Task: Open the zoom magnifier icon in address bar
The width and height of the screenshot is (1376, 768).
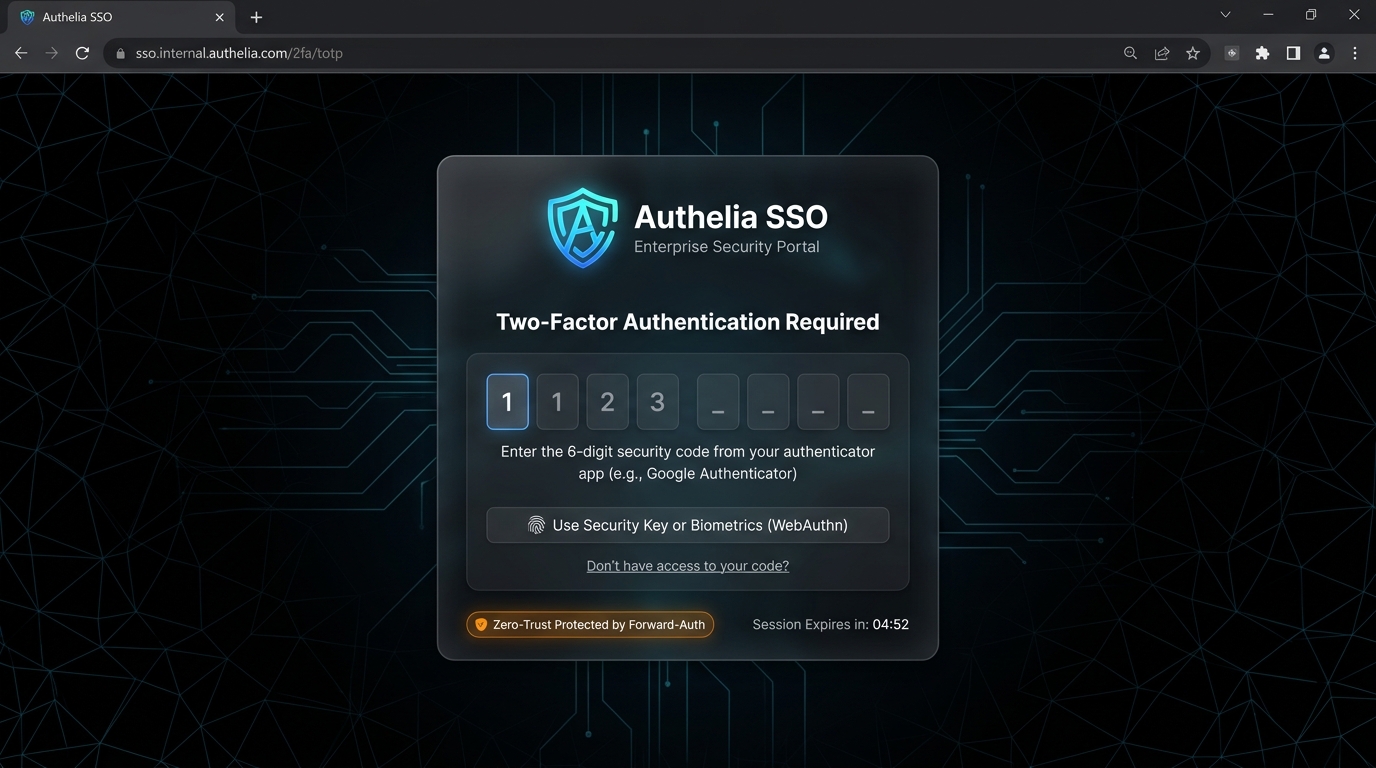Action: click(1130, 53)
